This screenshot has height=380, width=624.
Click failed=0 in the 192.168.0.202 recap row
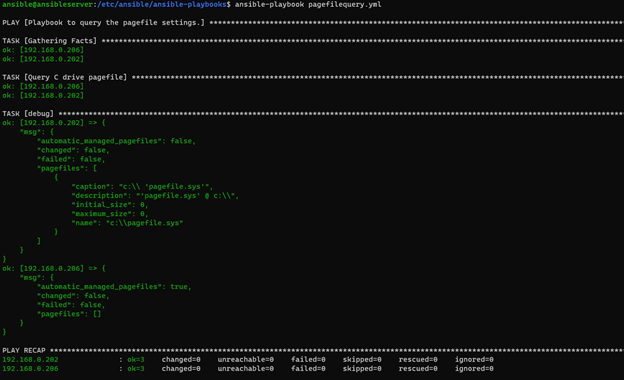tap(308, 360)
